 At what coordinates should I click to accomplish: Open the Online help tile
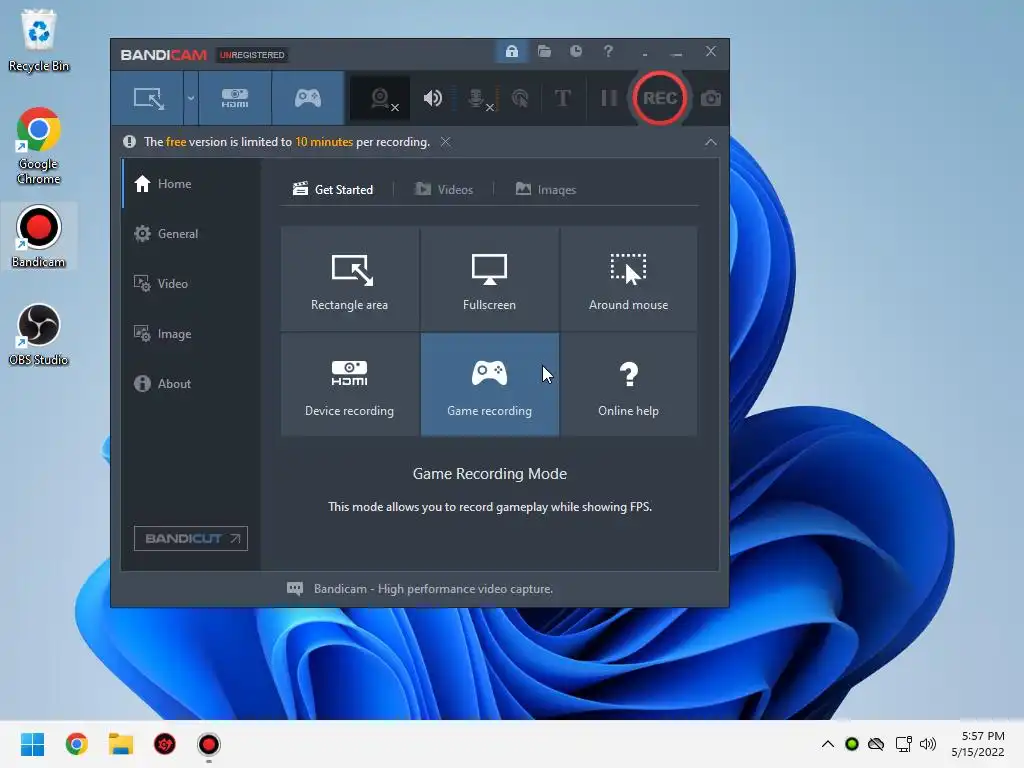point(628,385)
